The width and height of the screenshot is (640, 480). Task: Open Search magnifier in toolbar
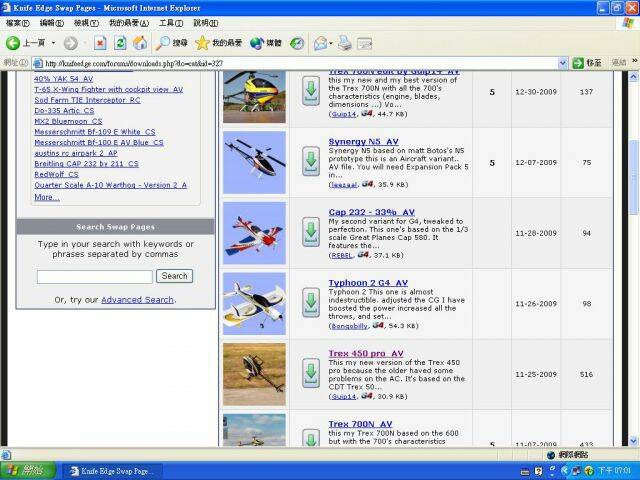[x=171, y=43]
